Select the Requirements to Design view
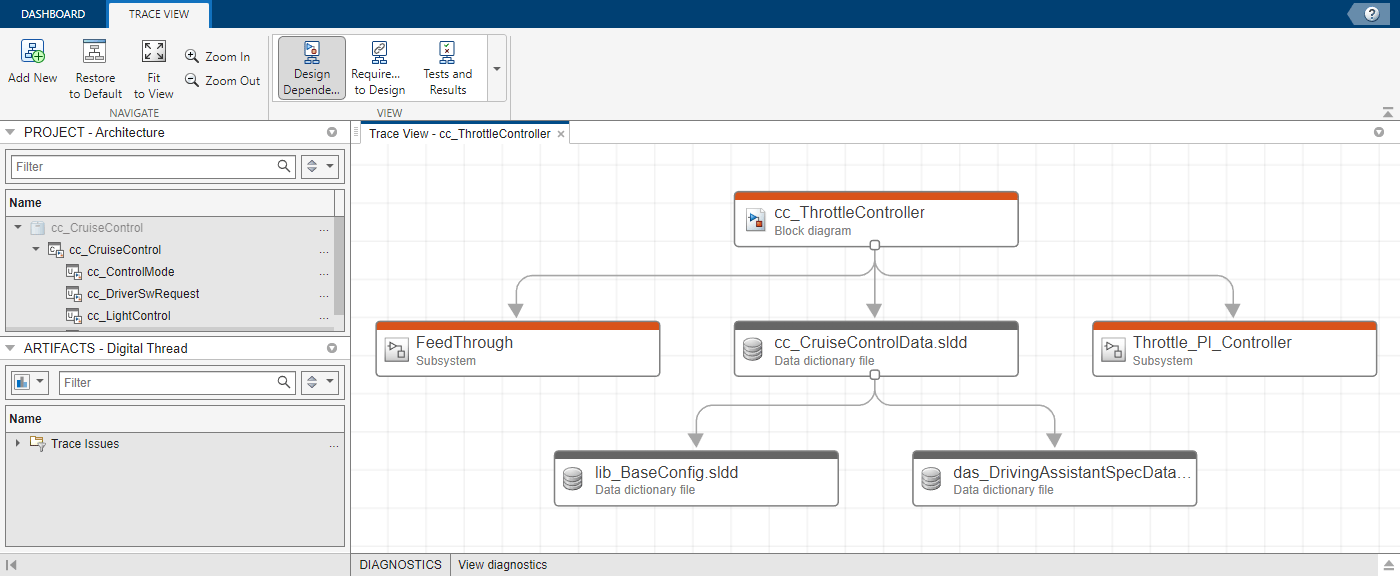The height and width of the screenshot is (576, 1400). (x=380, y=68)
